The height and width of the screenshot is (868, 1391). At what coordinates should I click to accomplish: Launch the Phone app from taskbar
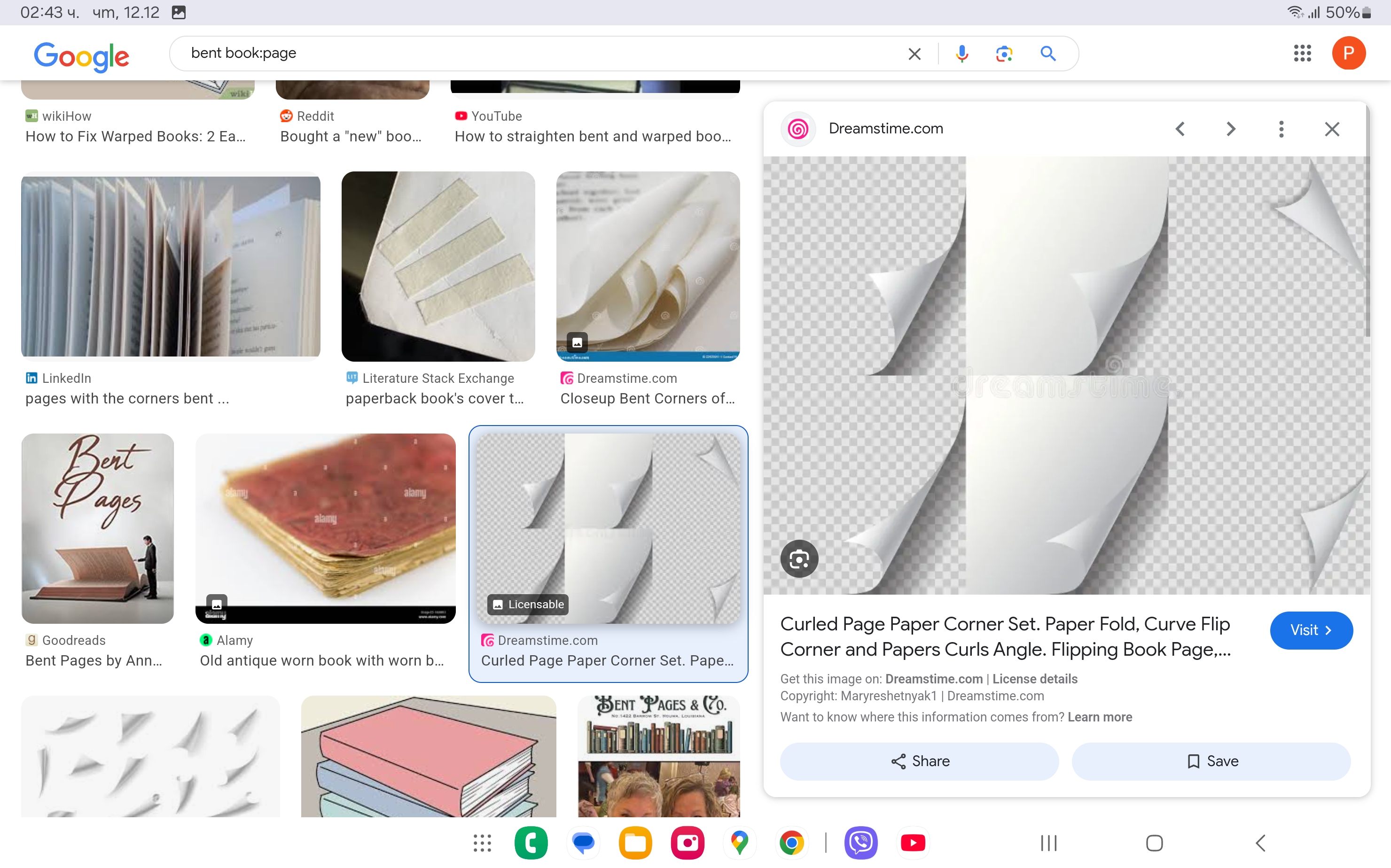click(531, 843)
